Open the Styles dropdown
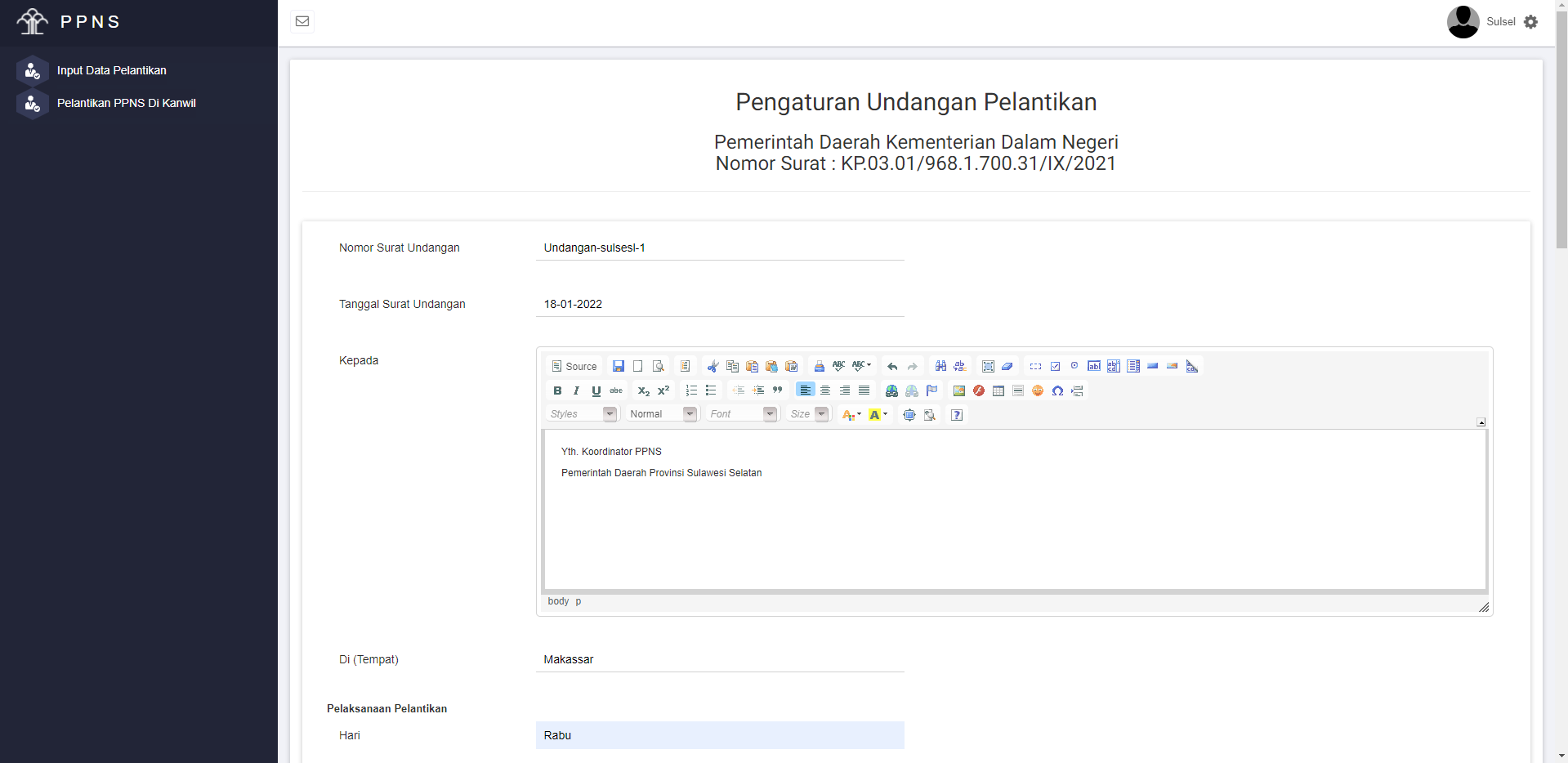Screen dimensions: 1568x763 582,414
